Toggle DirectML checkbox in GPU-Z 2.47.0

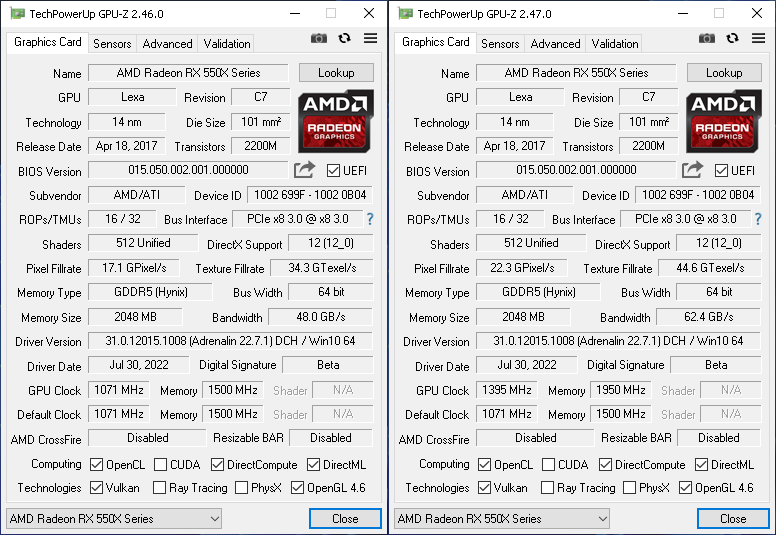pos(701,465)
